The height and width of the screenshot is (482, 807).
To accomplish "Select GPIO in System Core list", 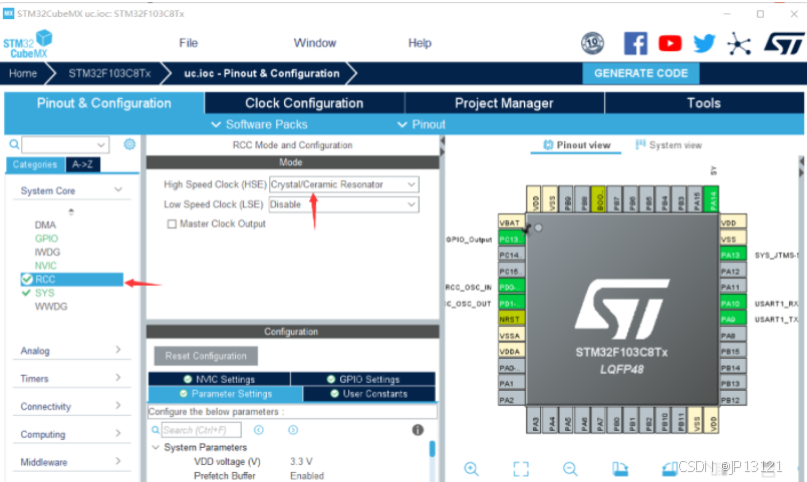I will point(46,238).
